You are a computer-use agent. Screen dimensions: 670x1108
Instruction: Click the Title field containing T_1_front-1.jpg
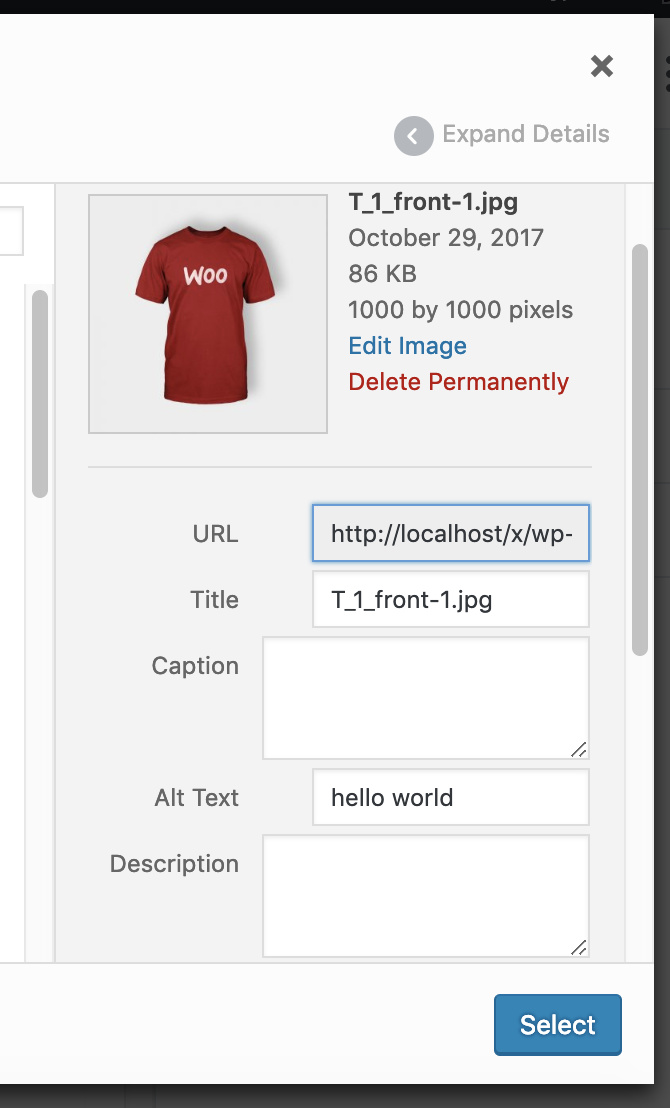450,600
